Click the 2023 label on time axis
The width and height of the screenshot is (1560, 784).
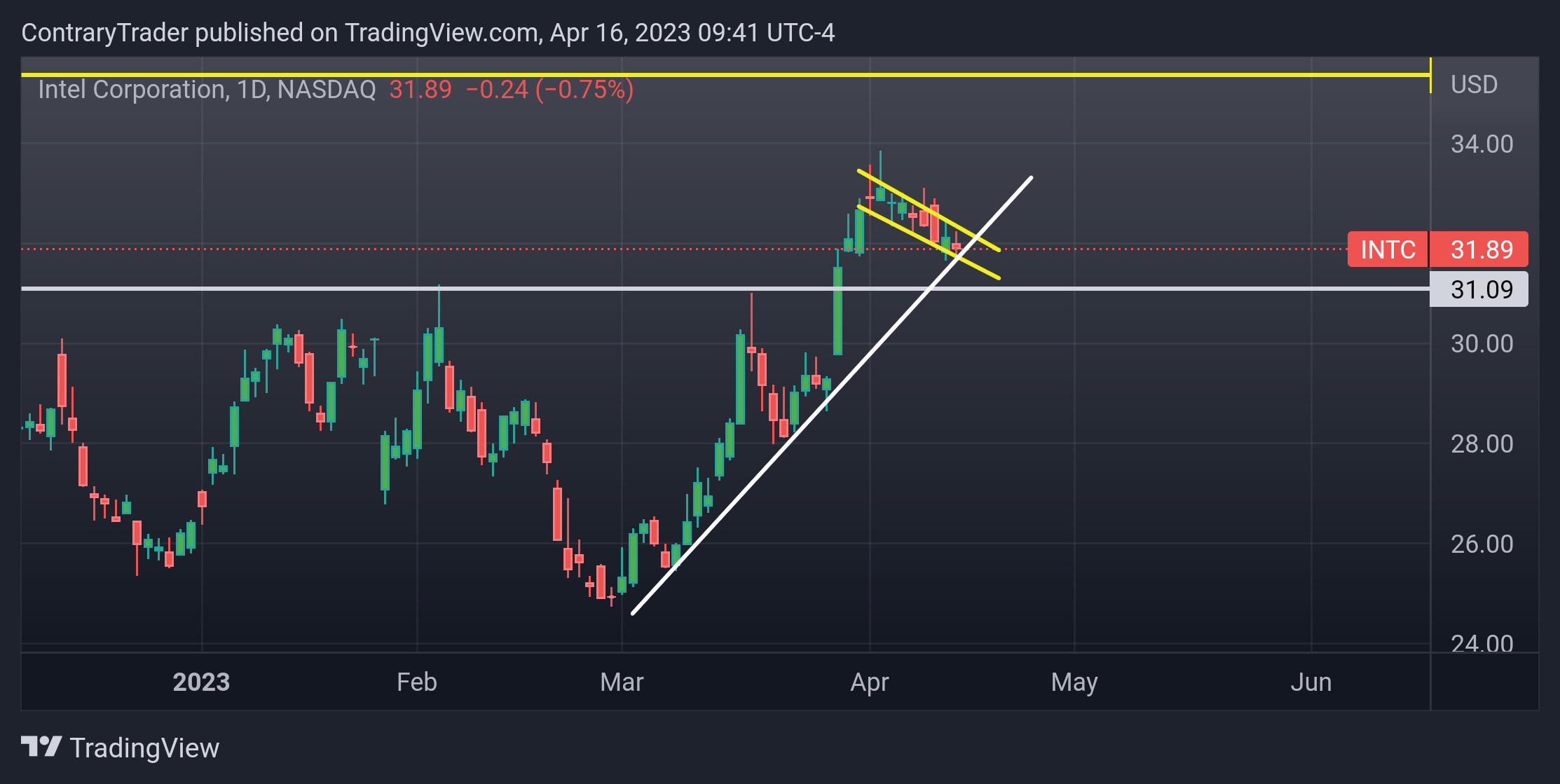pyautogui.click(x=201, y=682)
